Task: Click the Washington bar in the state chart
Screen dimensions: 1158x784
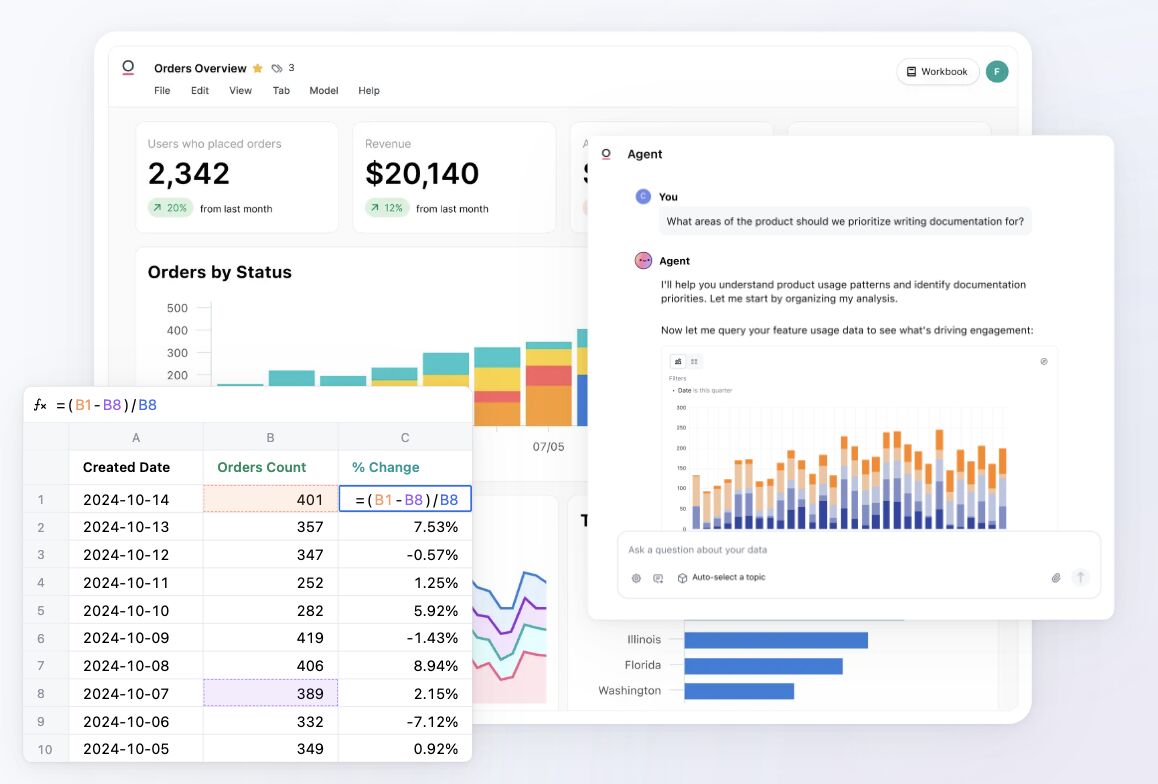Action: pos(739,691)
